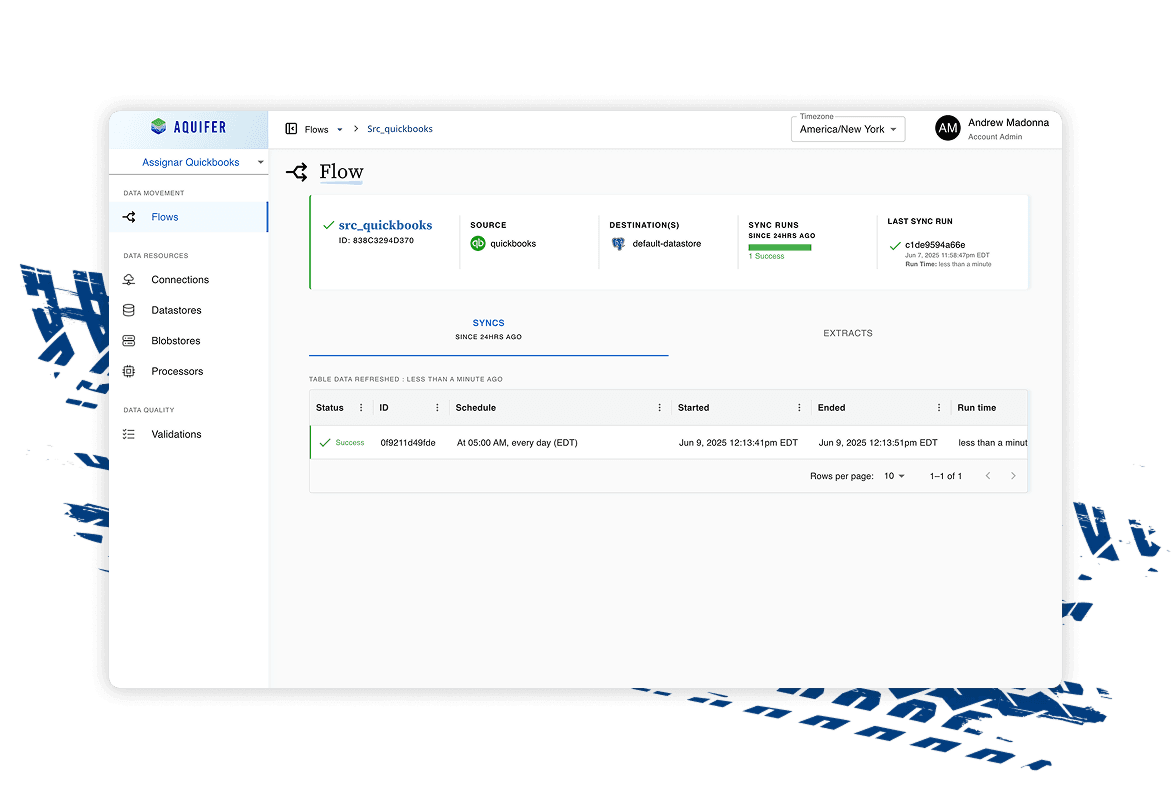This screenshot has height=806, width=1171.
Task: Open Schedule column options menu
Action: [659, 408]
